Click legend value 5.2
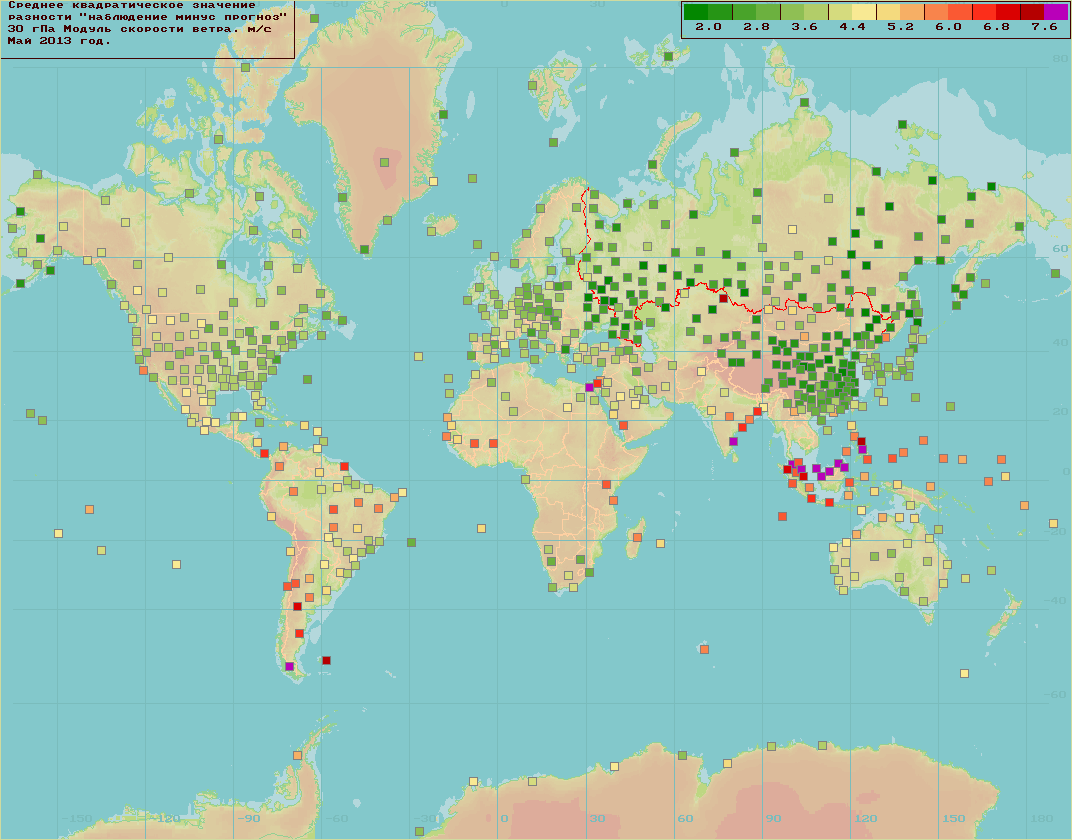Screen dimensions: 1072x840 pos(900,27)
